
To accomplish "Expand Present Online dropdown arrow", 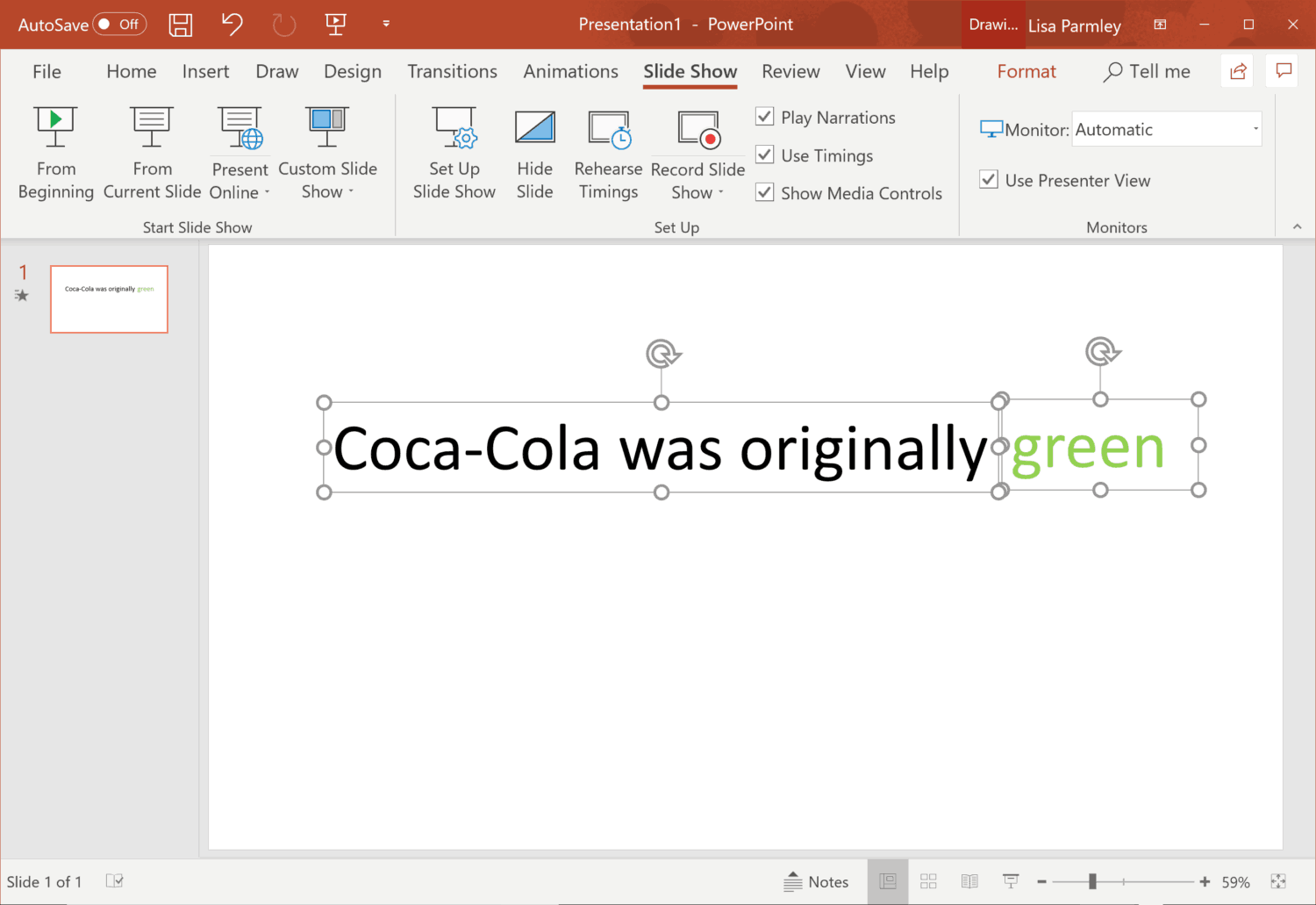I will click(267, 193).
